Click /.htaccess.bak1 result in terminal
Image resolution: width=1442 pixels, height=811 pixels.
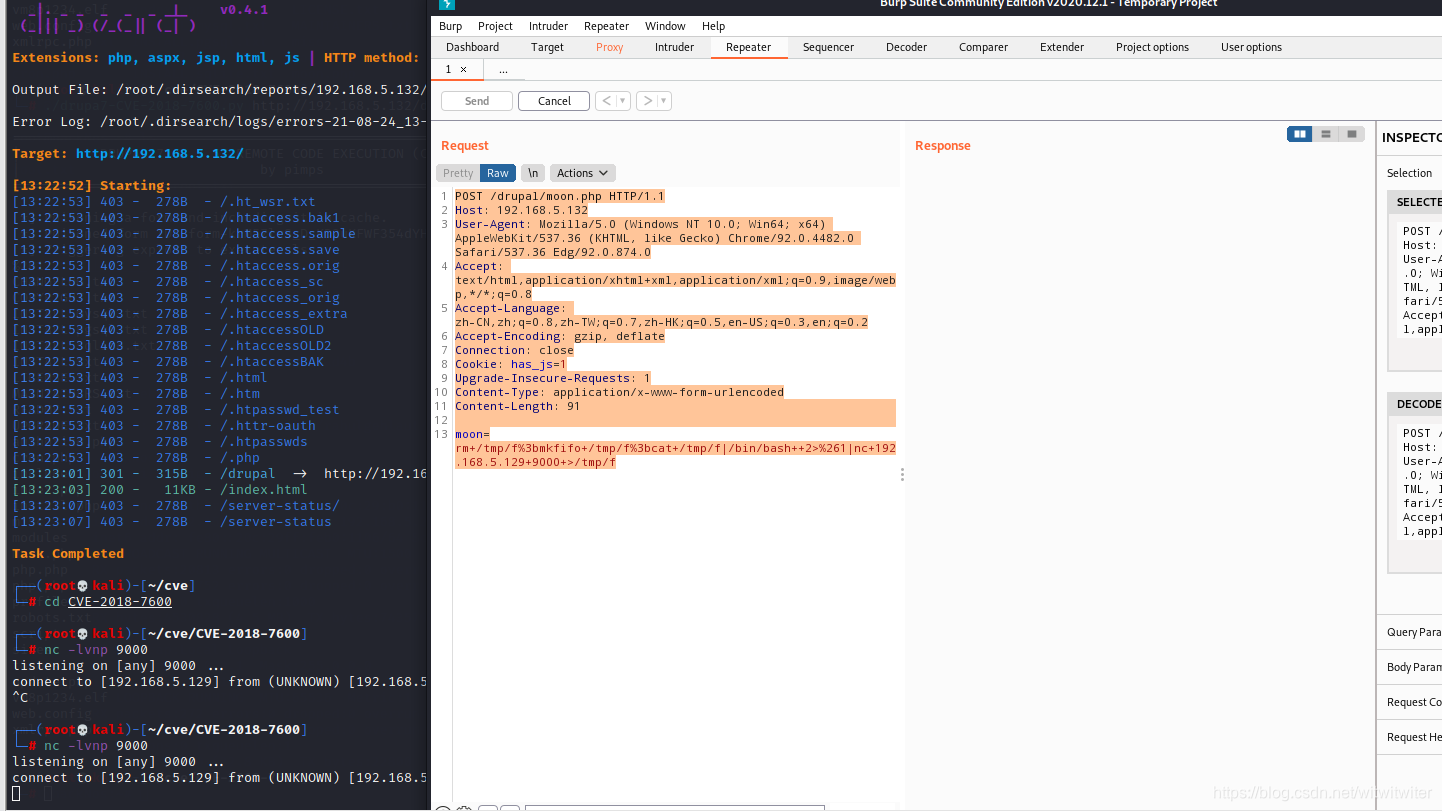point(280,217)
